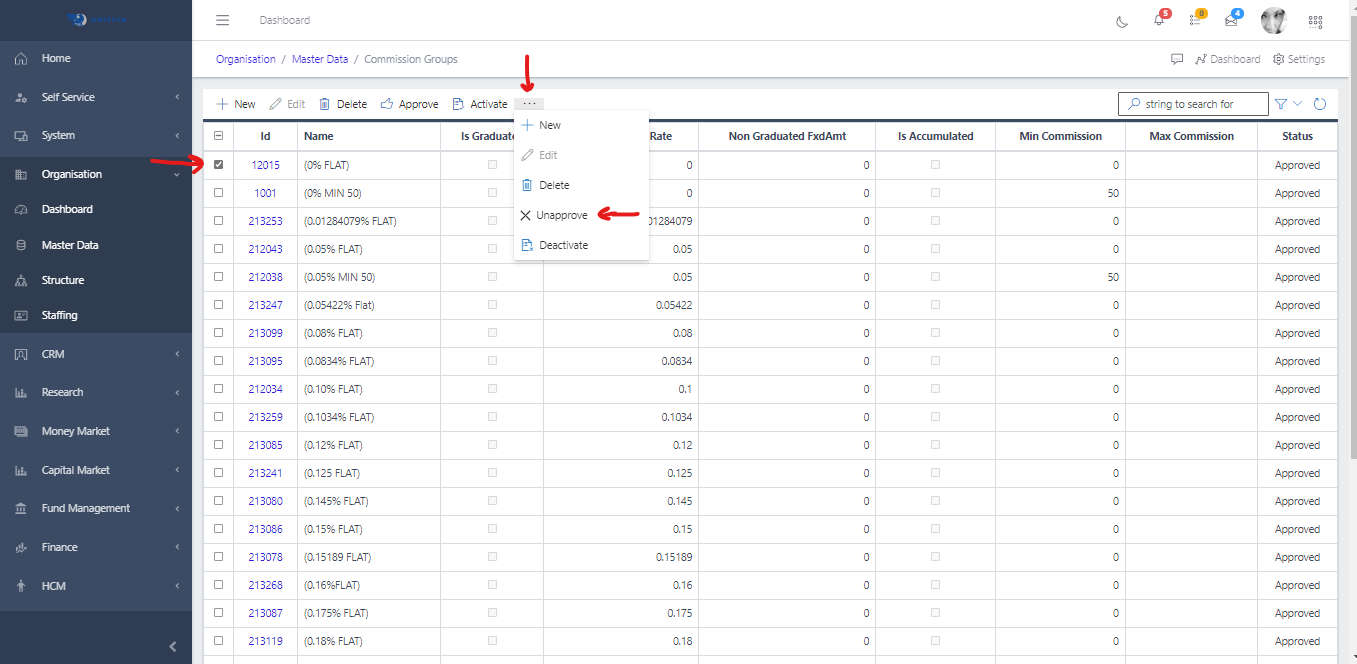Open the notifications bell icon
Viewport: 1357px width, 664px height.
1159,21
